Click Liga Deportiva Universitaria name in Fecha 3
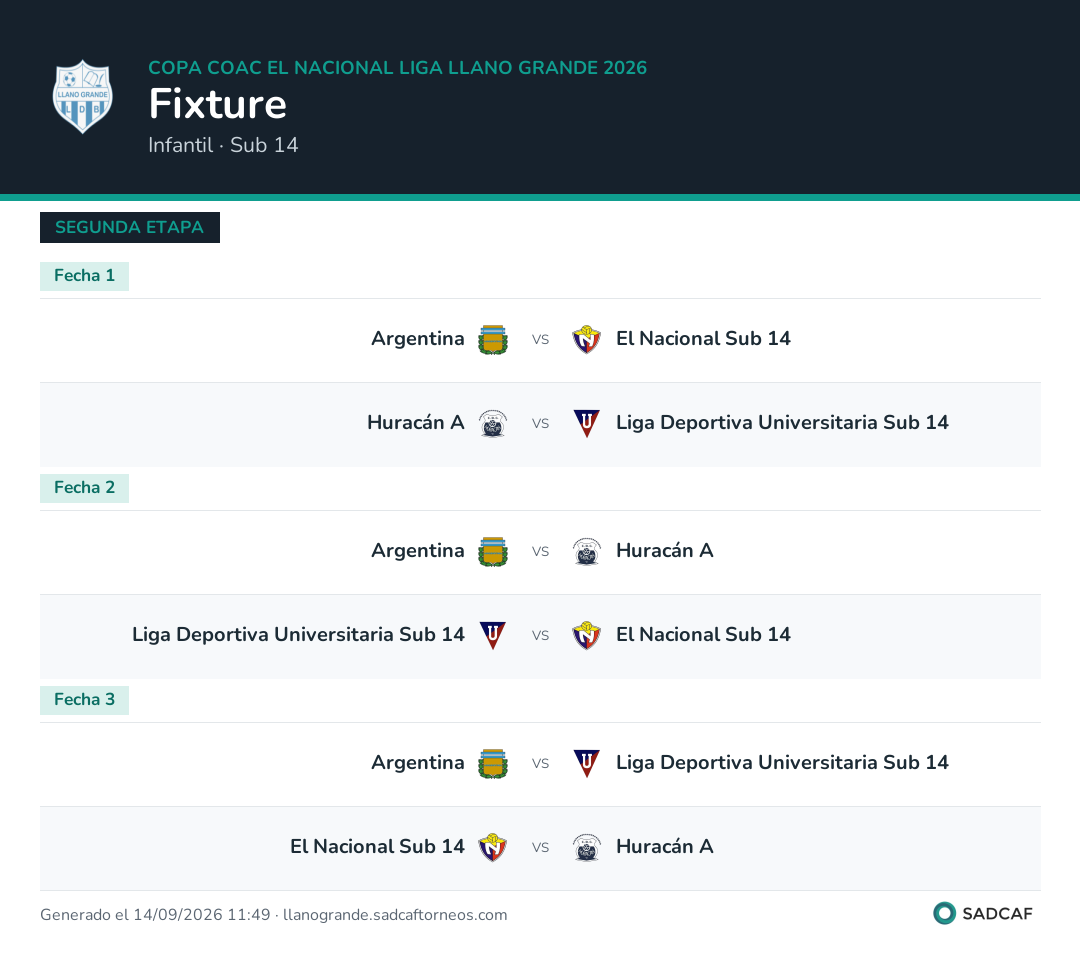This screenshot has width=1080, height=966. [782, 763]
